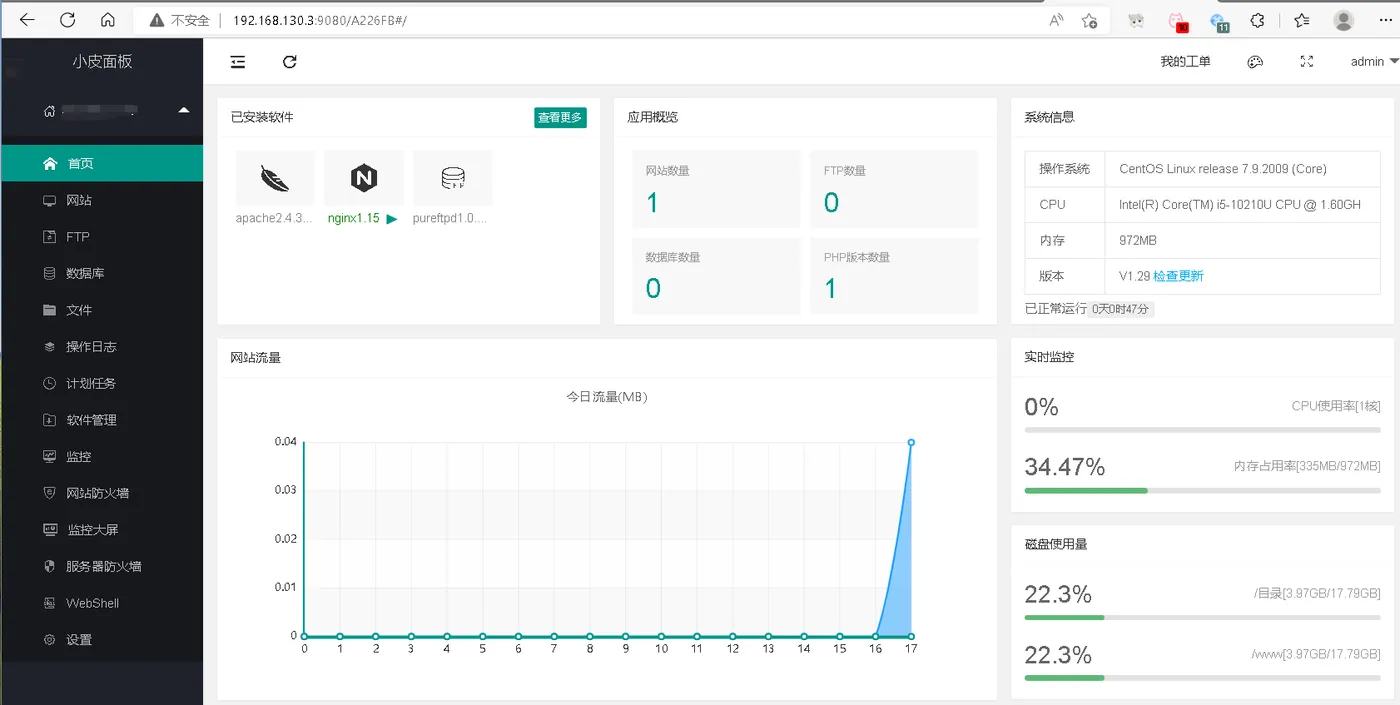Viewport: 1400px width, 705px height.
Task: Click the 972MB memory value
Action: (1138, 240)
